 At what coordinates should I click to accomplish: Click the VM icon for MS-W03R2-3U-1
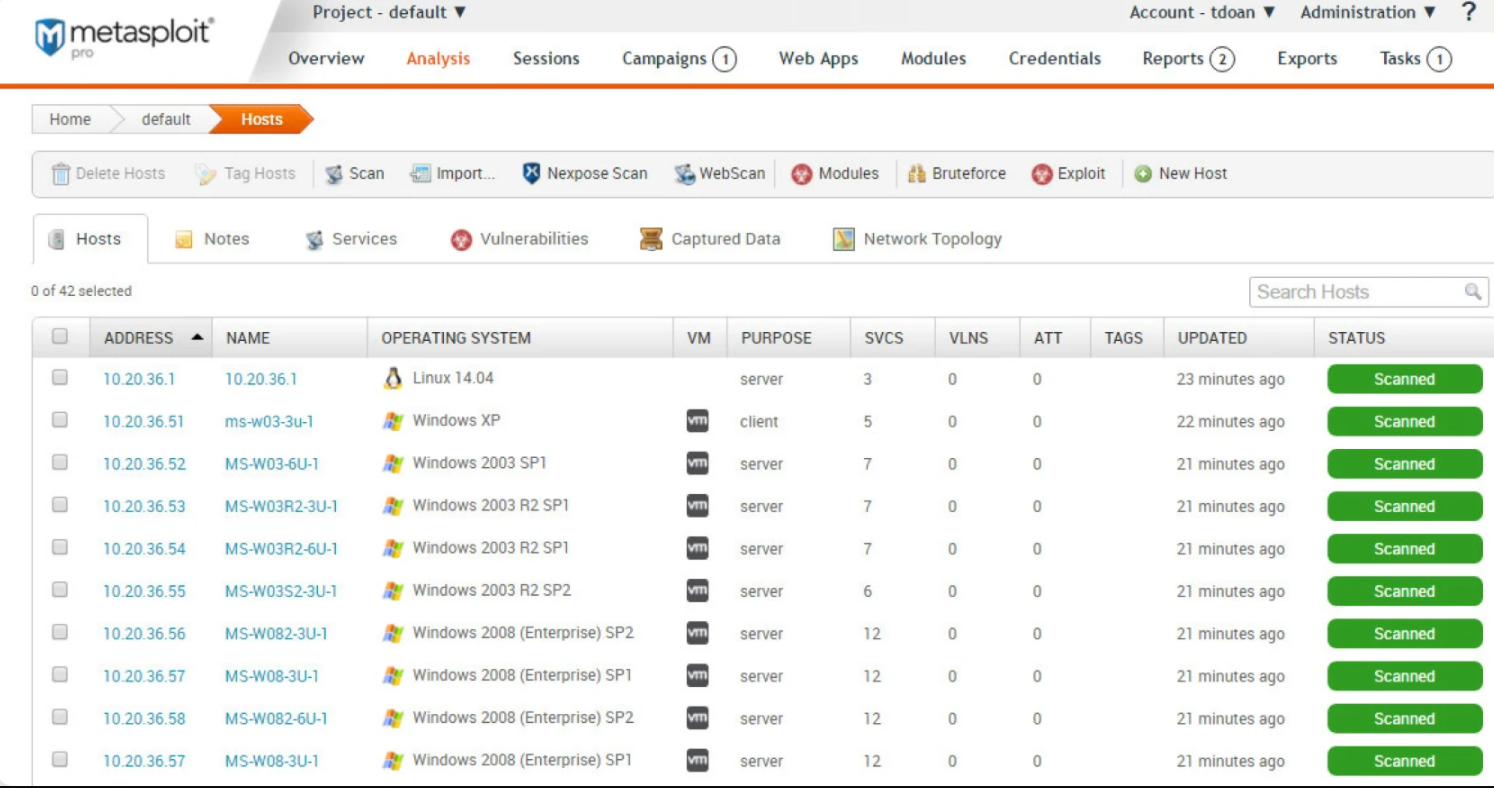(698, 506)
